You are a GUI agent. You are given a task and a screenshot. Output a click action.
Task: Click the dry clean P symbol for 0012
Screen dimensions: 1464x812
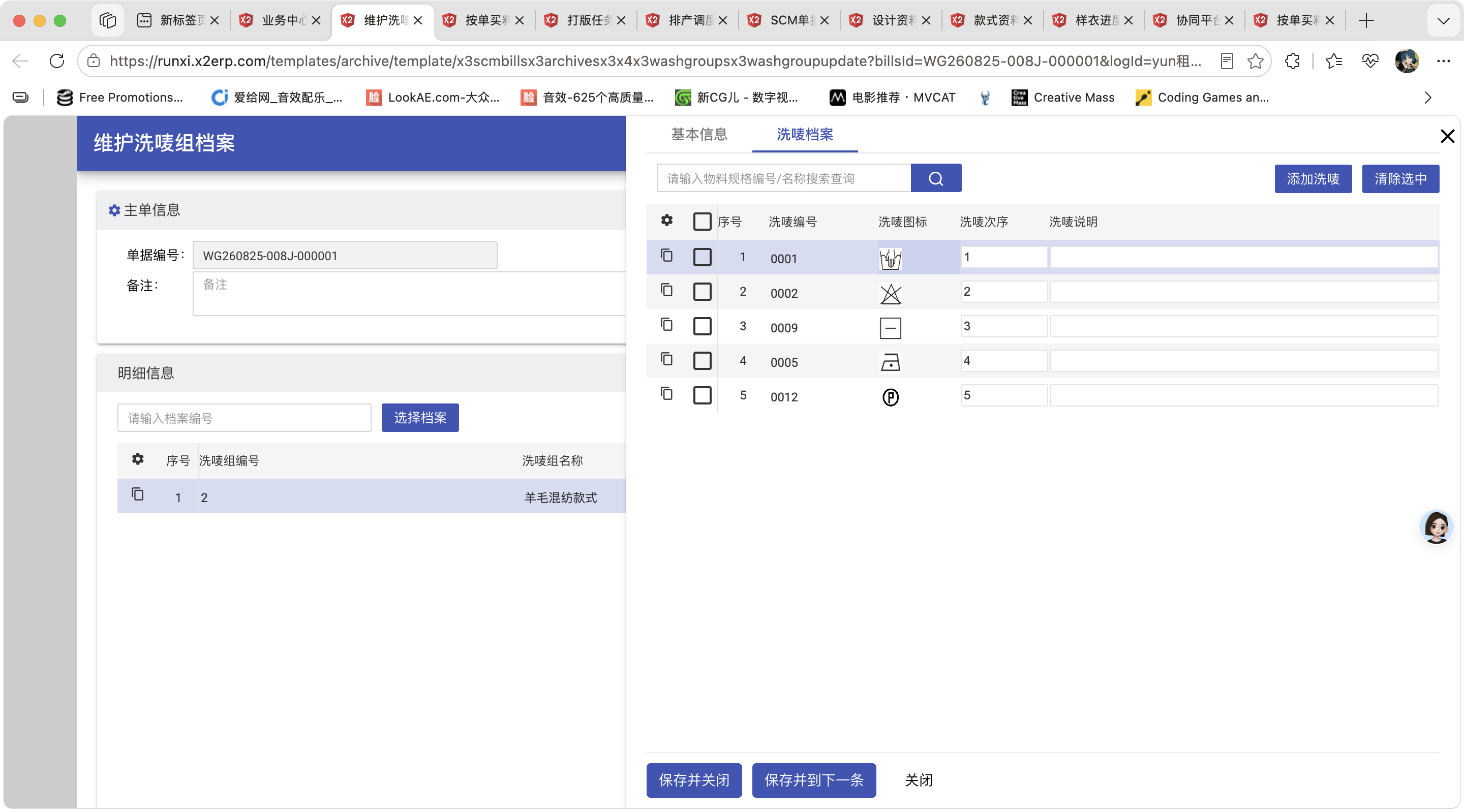point(891,397)
